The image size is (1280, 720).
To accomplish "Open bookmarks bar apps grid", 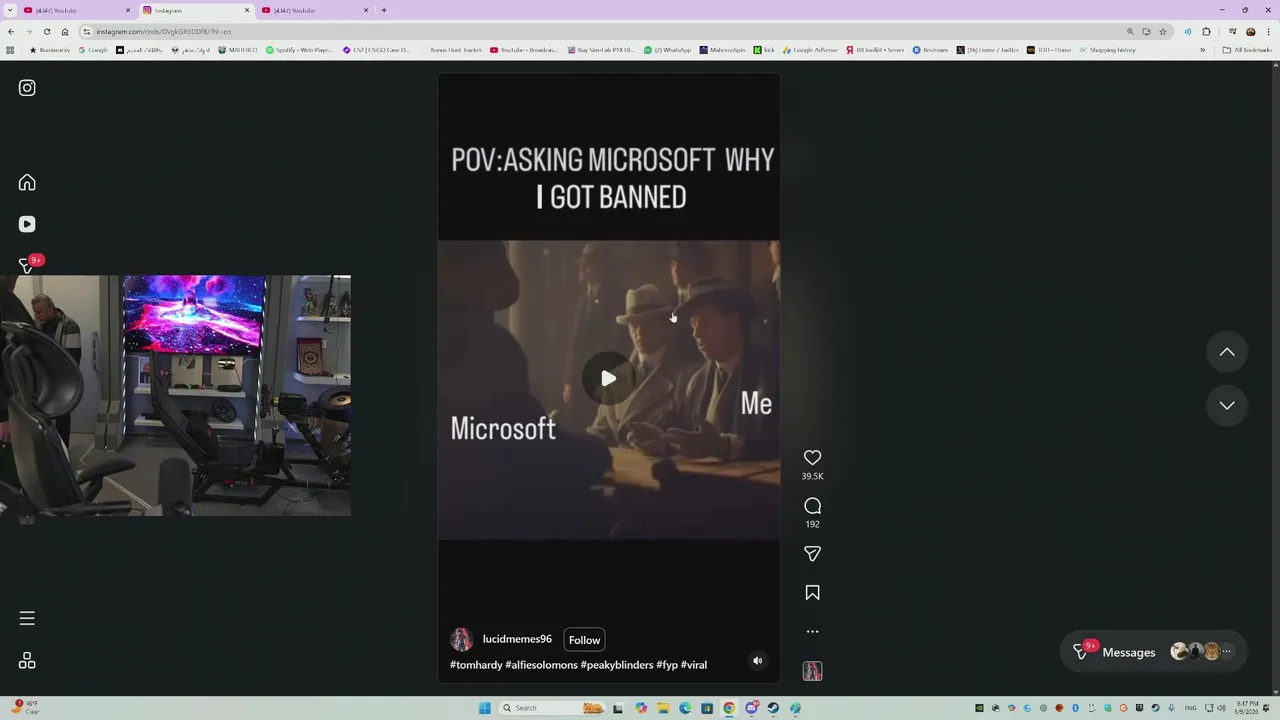I will point(10,50).
